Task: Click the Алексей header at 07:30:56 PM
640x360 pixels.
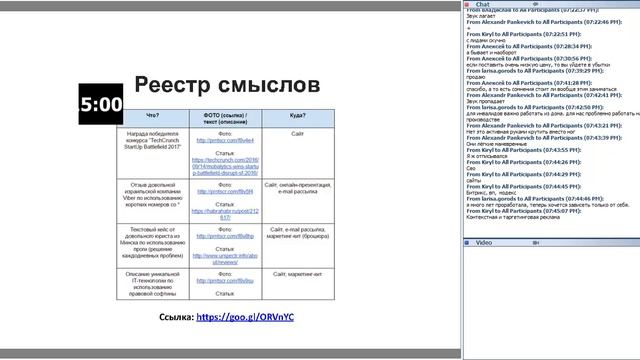Action: click(x=529, y=59)
